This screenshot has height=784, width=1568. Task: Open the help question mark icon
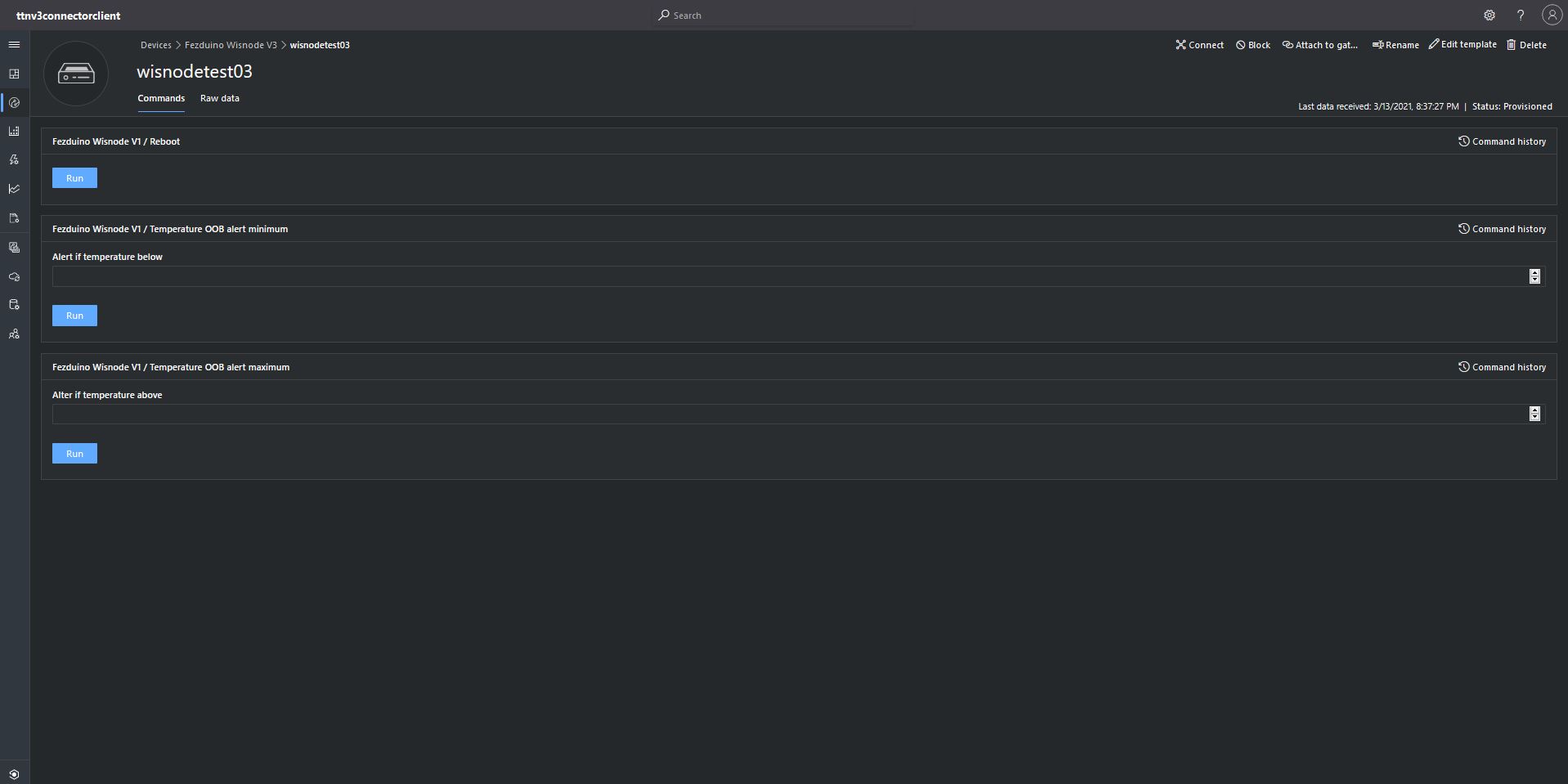point(1521,16)
